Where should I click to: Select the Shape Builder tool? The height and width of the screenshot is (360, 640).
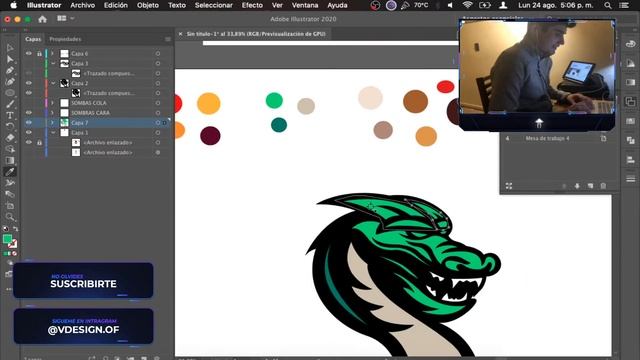[x=10, y=149]
